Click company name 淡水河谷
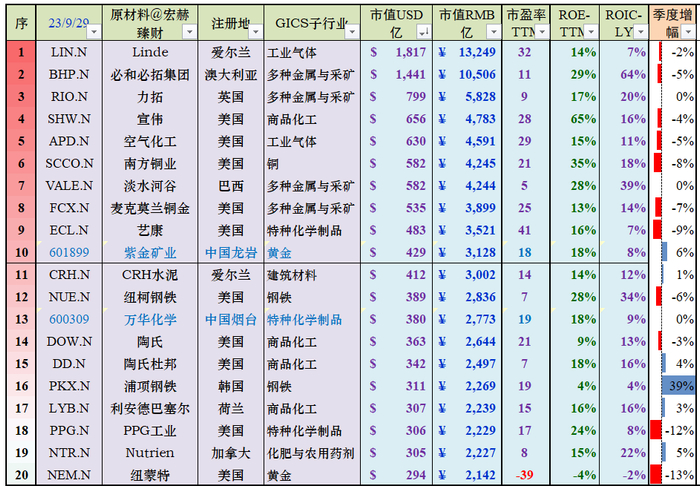700x486 pixels. [x=150, y=186]
